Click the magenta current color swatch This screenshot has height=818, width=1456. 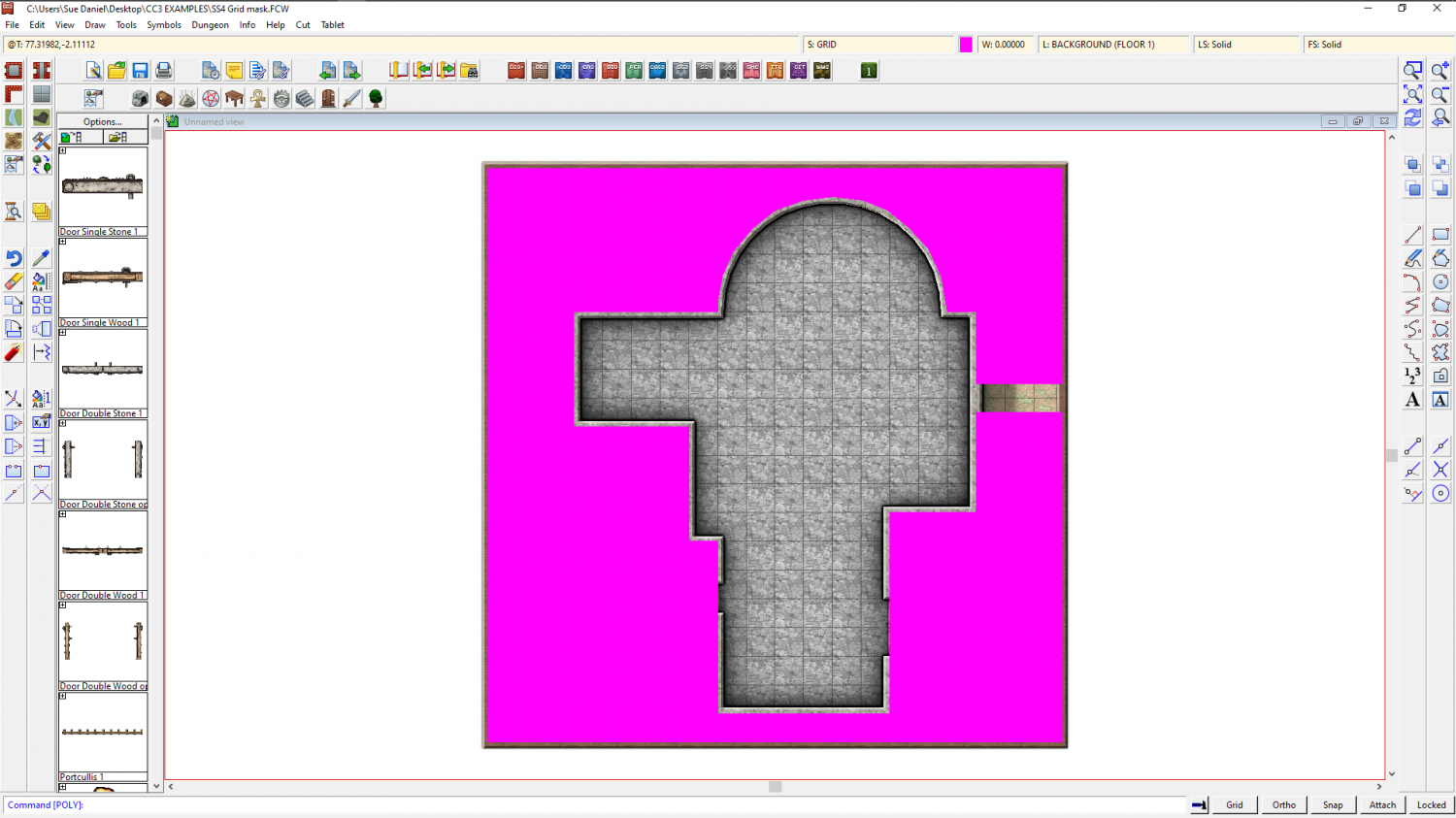[x=966, y=45]
